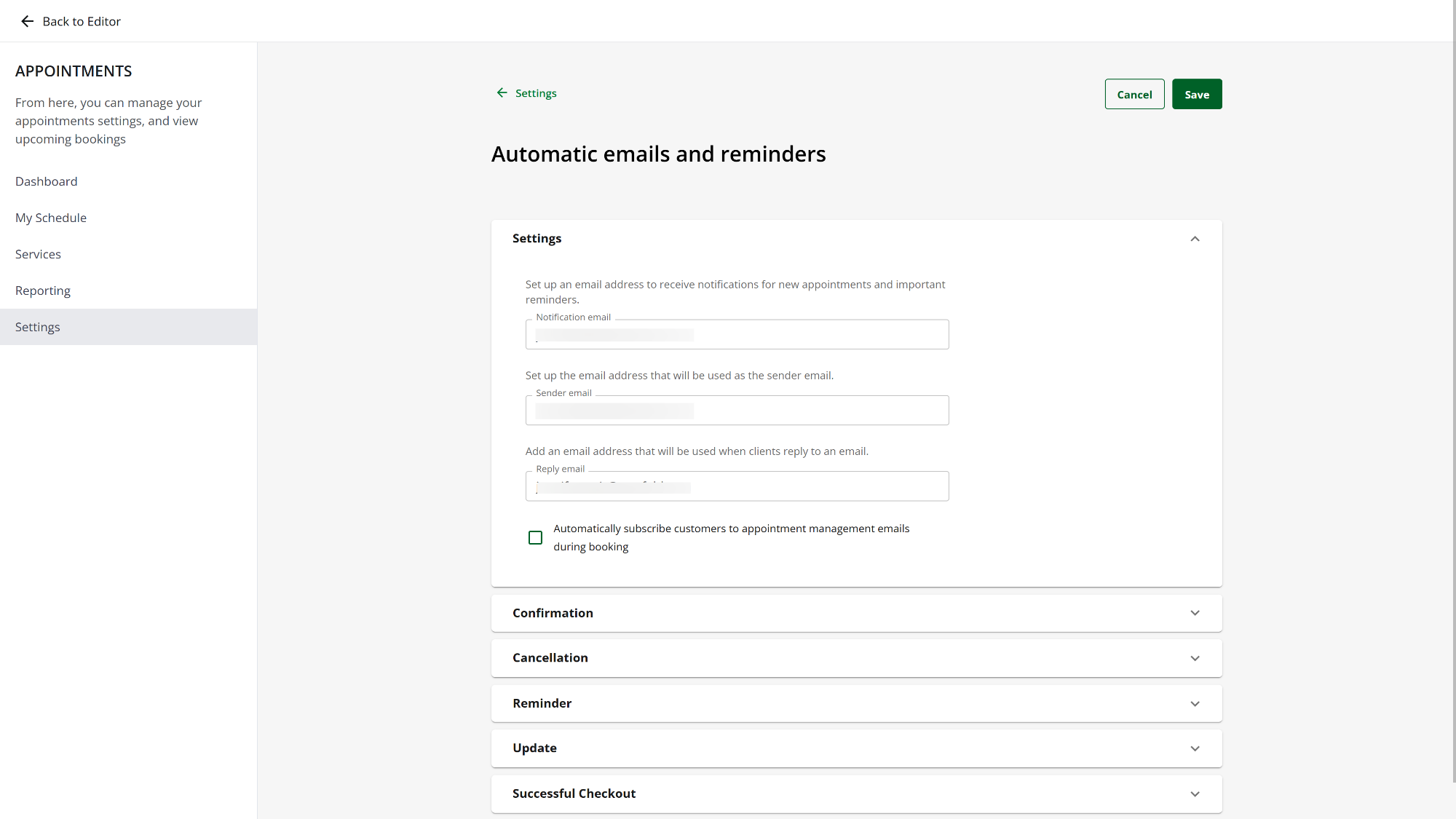This screenshot has width=1456, height=819.
Task: Expand the Reminder section chevron
Action: tap(1195, 703)
